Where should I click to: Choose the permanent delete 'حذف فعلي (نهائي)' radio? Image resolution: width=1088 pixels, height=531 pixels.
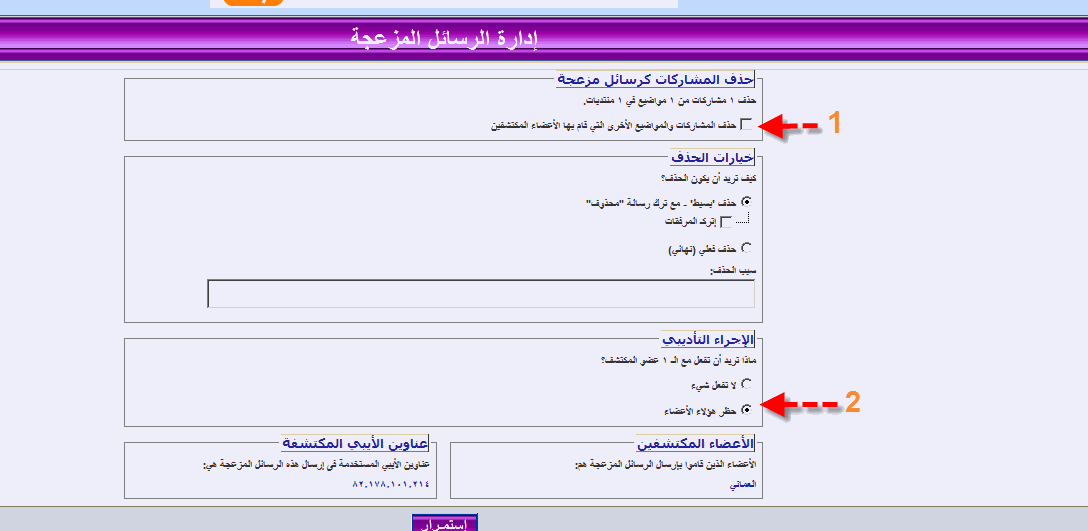click(x=747, y=248)
